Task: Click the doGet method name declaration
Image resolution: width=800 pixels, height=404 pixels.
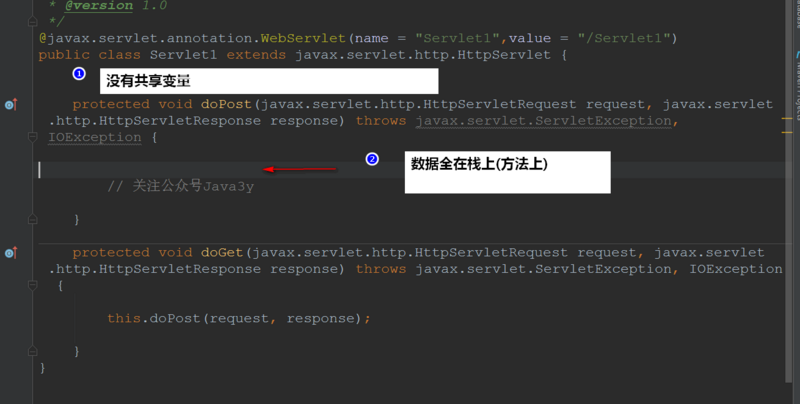Action: click(222, 252)
